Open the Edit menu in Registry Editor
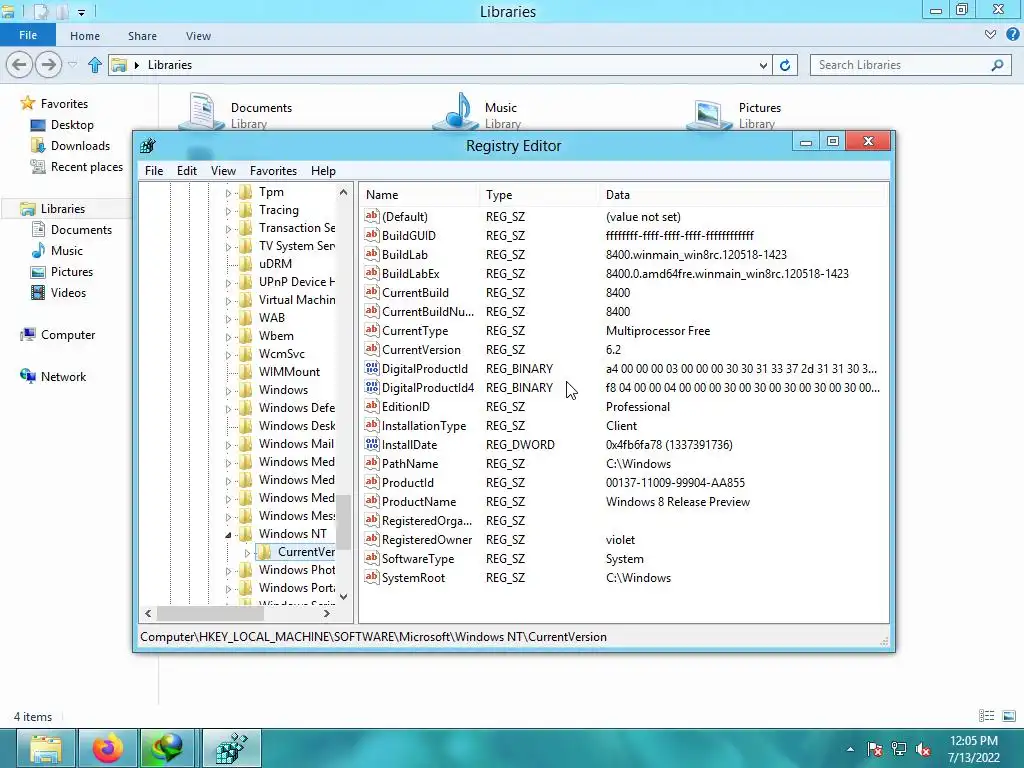The height and width of the screenshot is (768, 1024). (187, 170)
